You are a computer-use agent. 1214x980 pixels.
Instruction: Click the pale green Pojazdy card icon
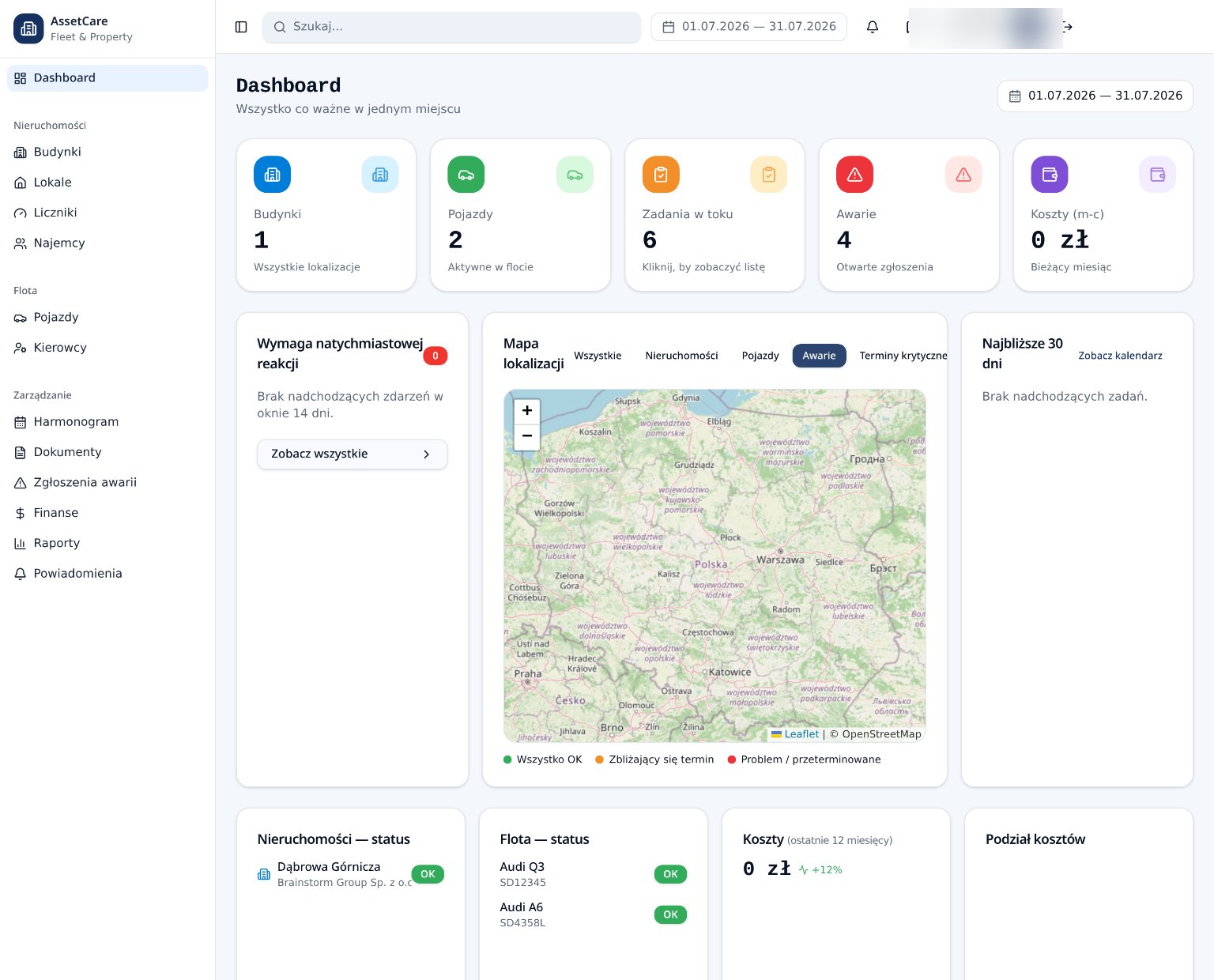click(x=575, y=174)
